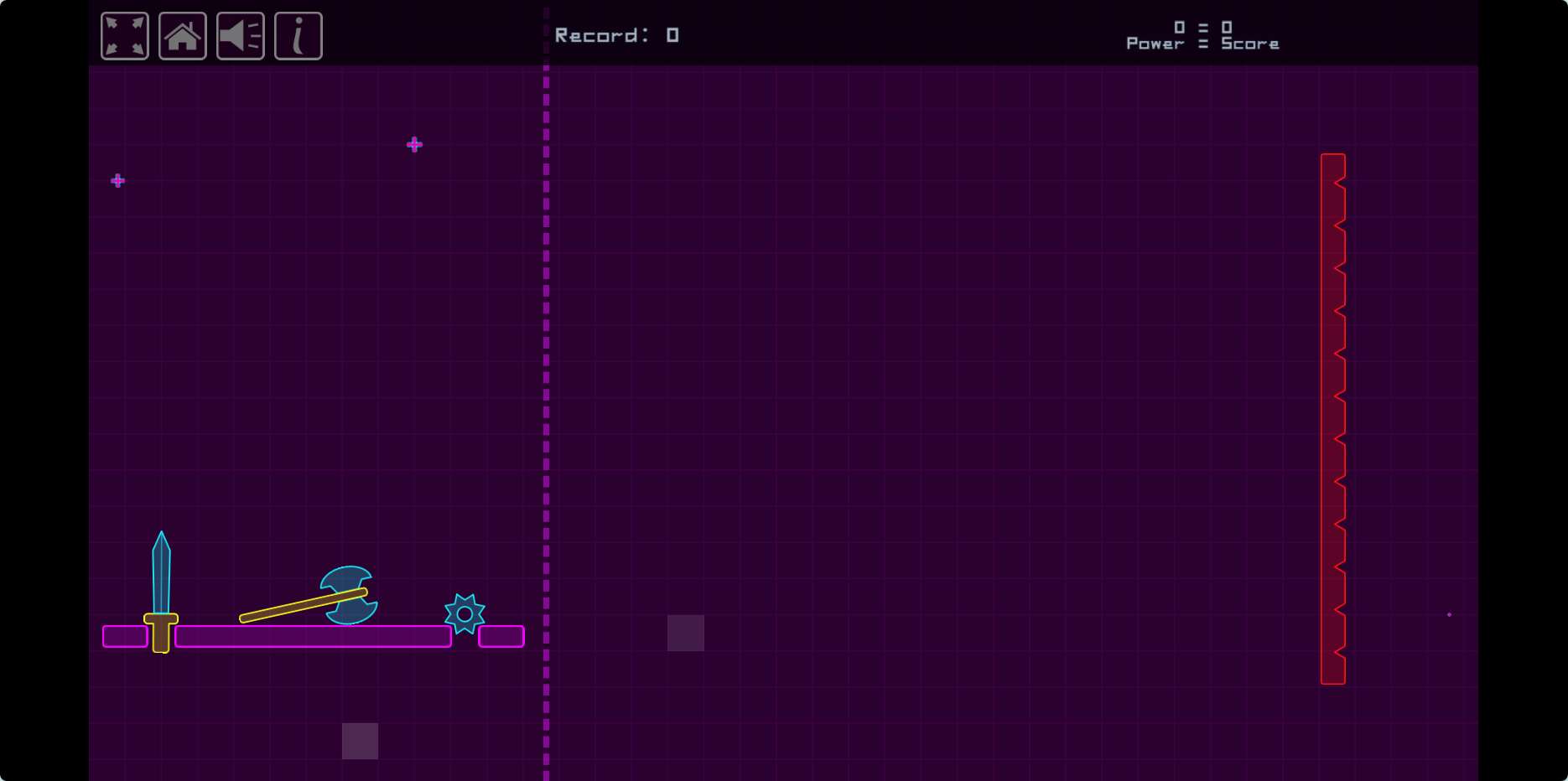Image resolution: width=1568 pixels, height=781 pixels.
Task: Click the small magenta platform right of sawblade
Action: pyautogui.click(x=501, y=637)
